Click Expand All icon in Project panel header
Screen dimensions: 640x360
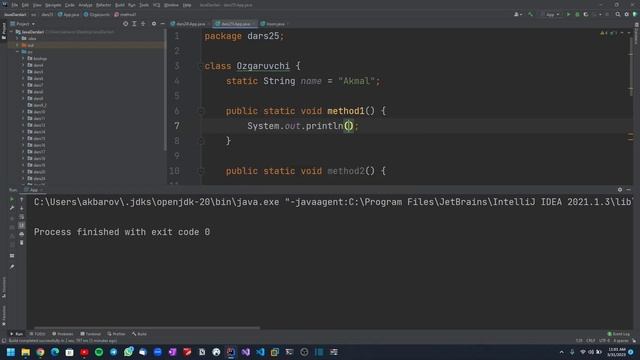pos(134,24)
